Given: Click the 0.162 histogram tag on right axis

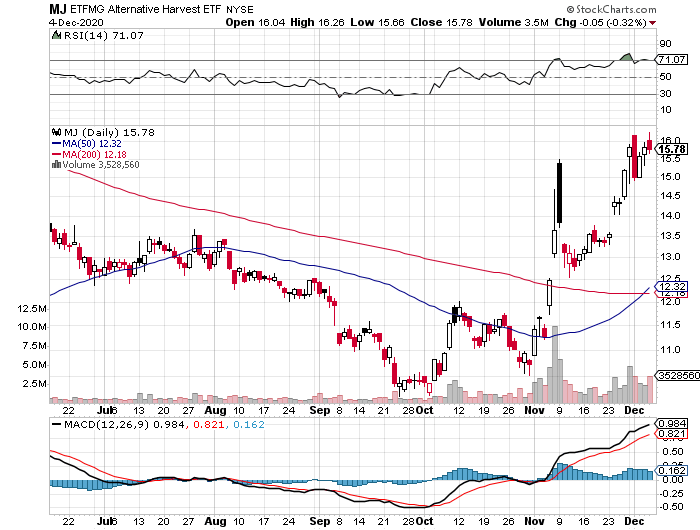Looking at the screenshot, I should (x=672, y=471).
